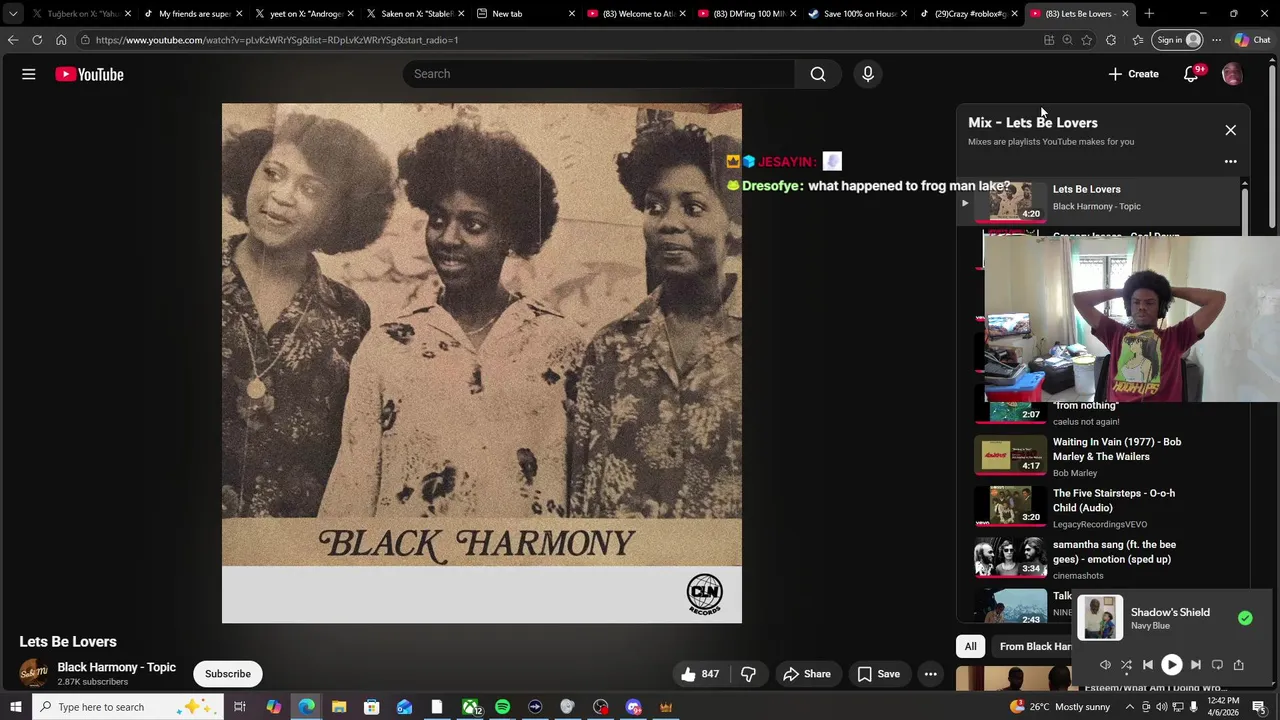This screenshot has width=1280, height=720.
Task: Reload the YouTube page
Action: [37, 40]
